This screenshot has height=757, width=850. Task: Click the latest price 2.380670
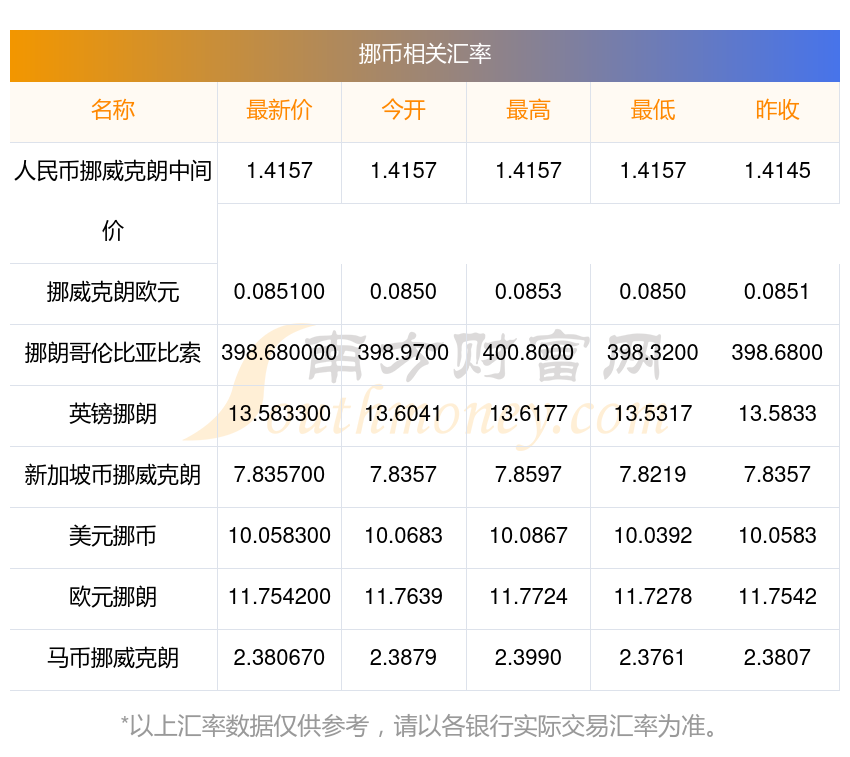click(279, 658)
